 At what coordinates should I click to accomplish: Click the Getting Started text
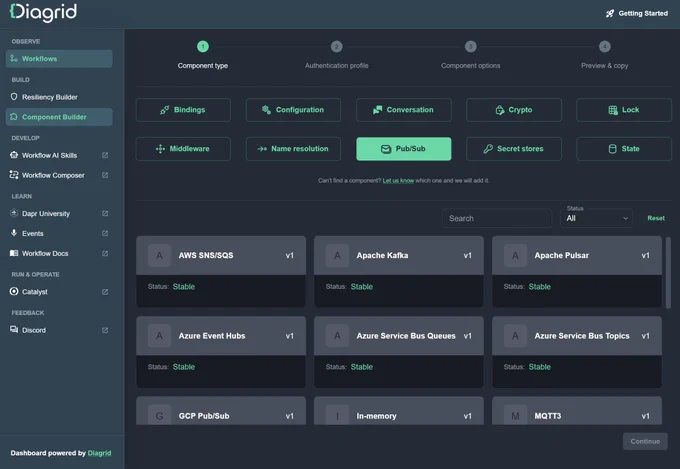[x=643, y=13]
